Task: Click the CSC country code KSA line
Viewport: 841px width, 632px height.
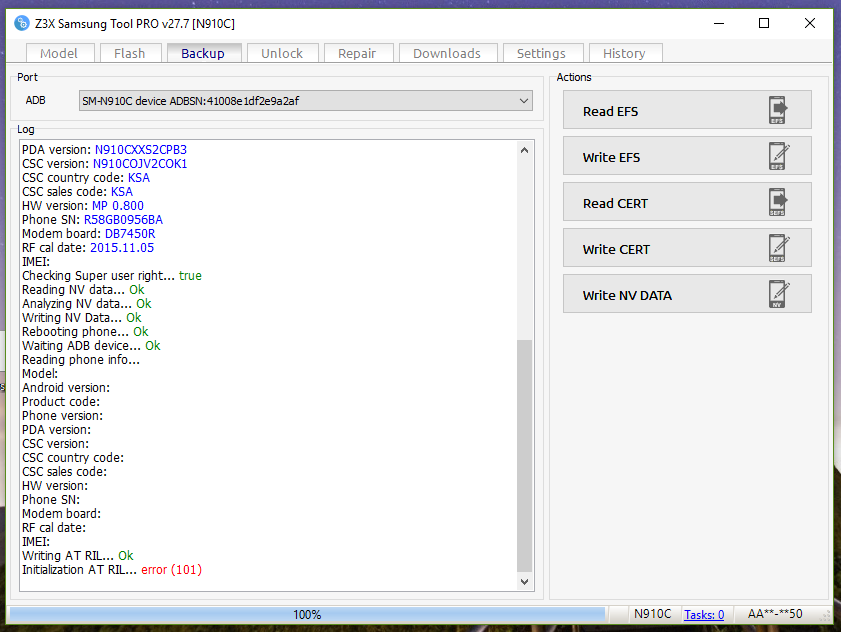Action: point(86,178)
